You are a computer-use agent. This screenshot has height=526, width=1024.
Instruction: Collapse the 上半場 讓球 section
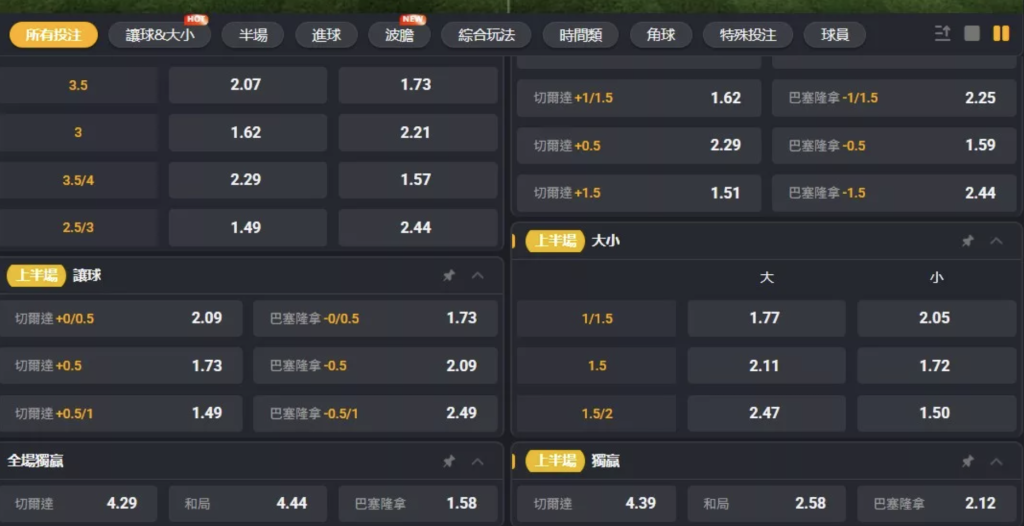(478, 275)
